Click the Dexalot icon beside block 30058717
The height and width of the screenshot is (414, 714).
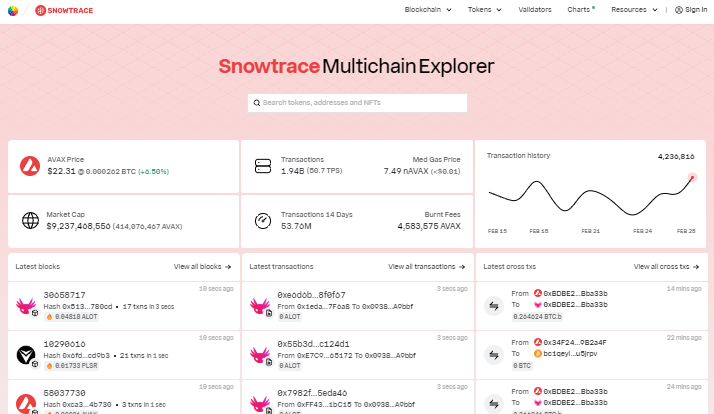26,306
